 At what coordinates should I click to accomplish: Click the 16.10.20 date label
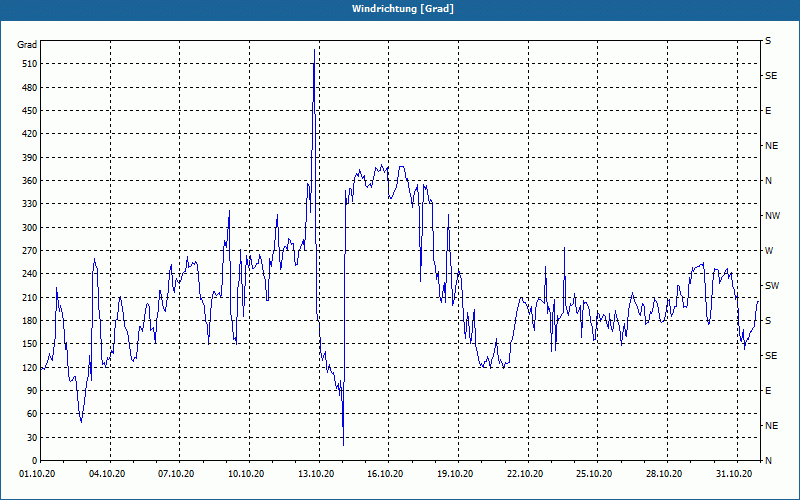[x=385, y=474]
